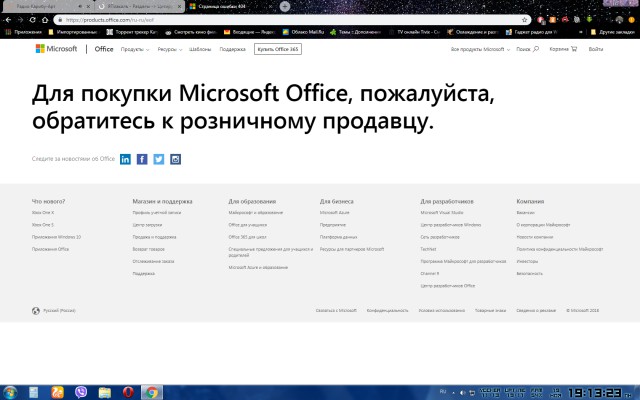The height and width of the screenshot is (400, 640).
Task: Open the Приложения apps bookmark
Action: pyautogui.click(x=24, y=32)
